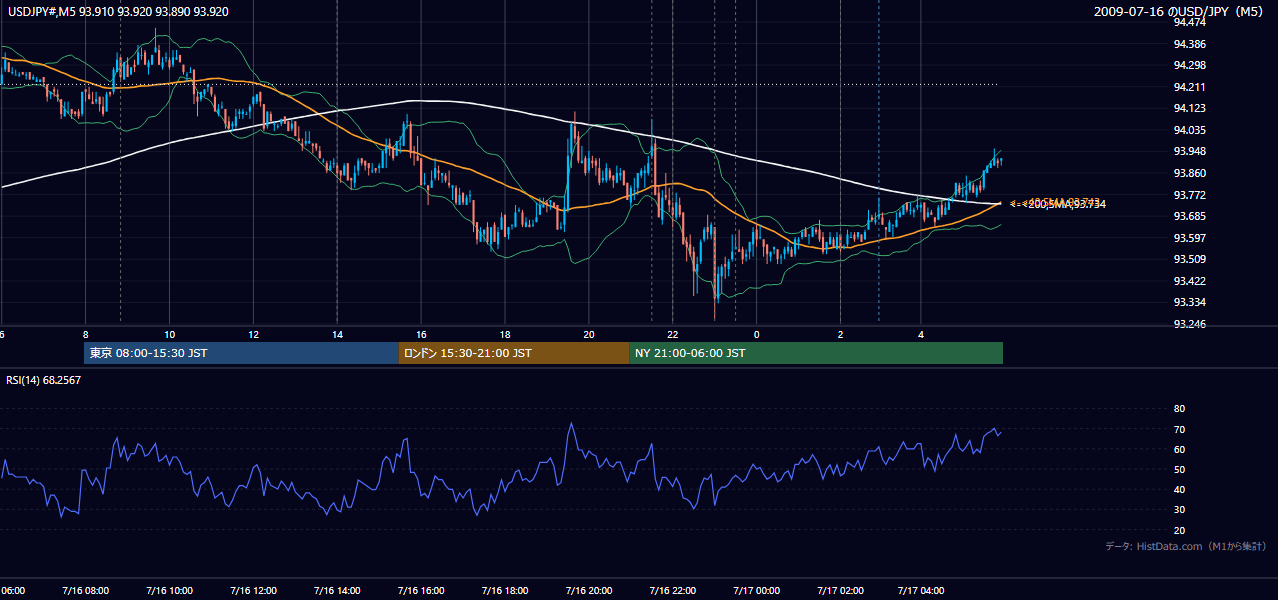Click hour 20 on the price chart axis
The height and width of the screenshot is (600, 1278).
click(x=589, y=334)
